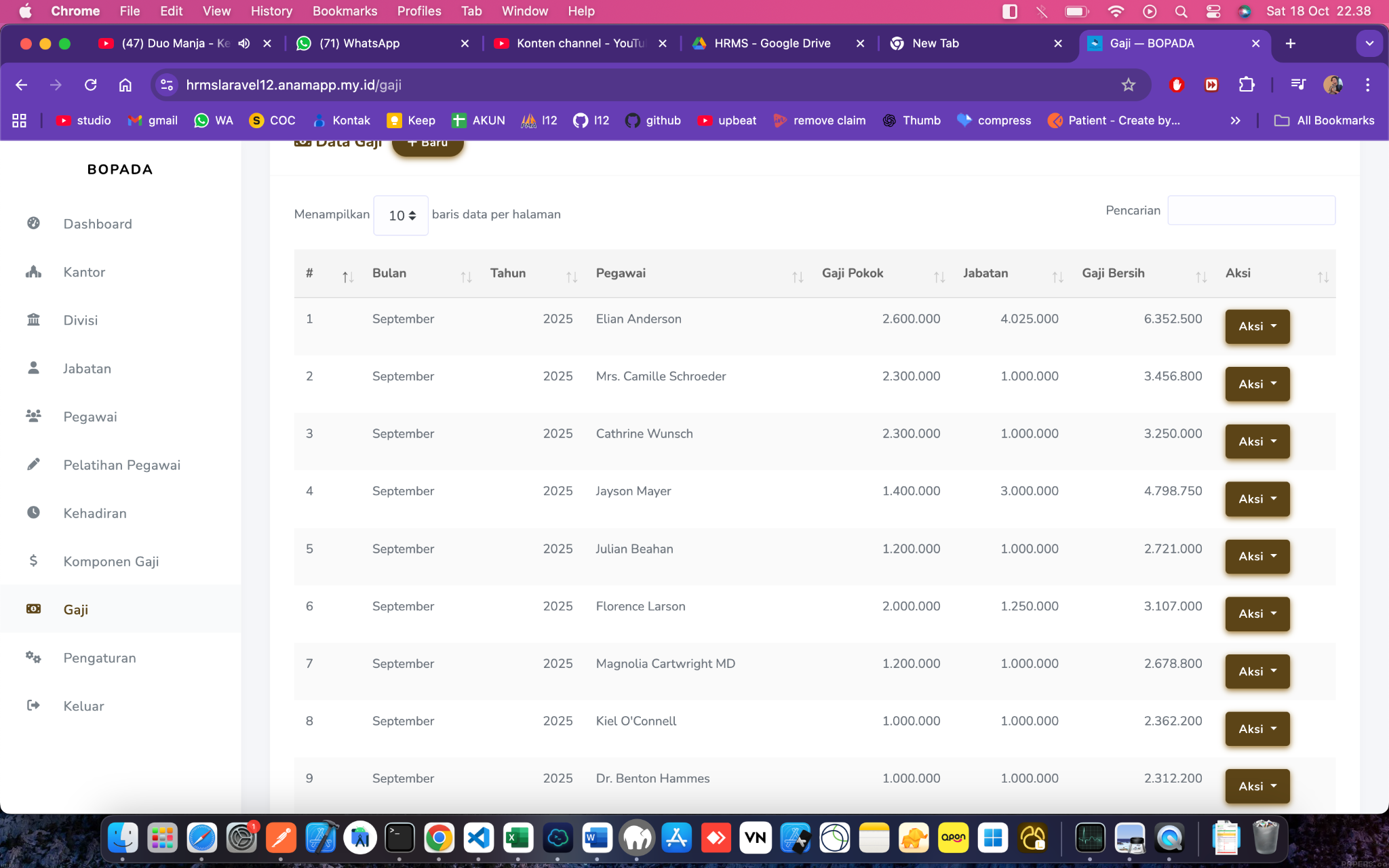Open Aksi dropdown for Jayson Mayer

click(x=1257, y=499)
